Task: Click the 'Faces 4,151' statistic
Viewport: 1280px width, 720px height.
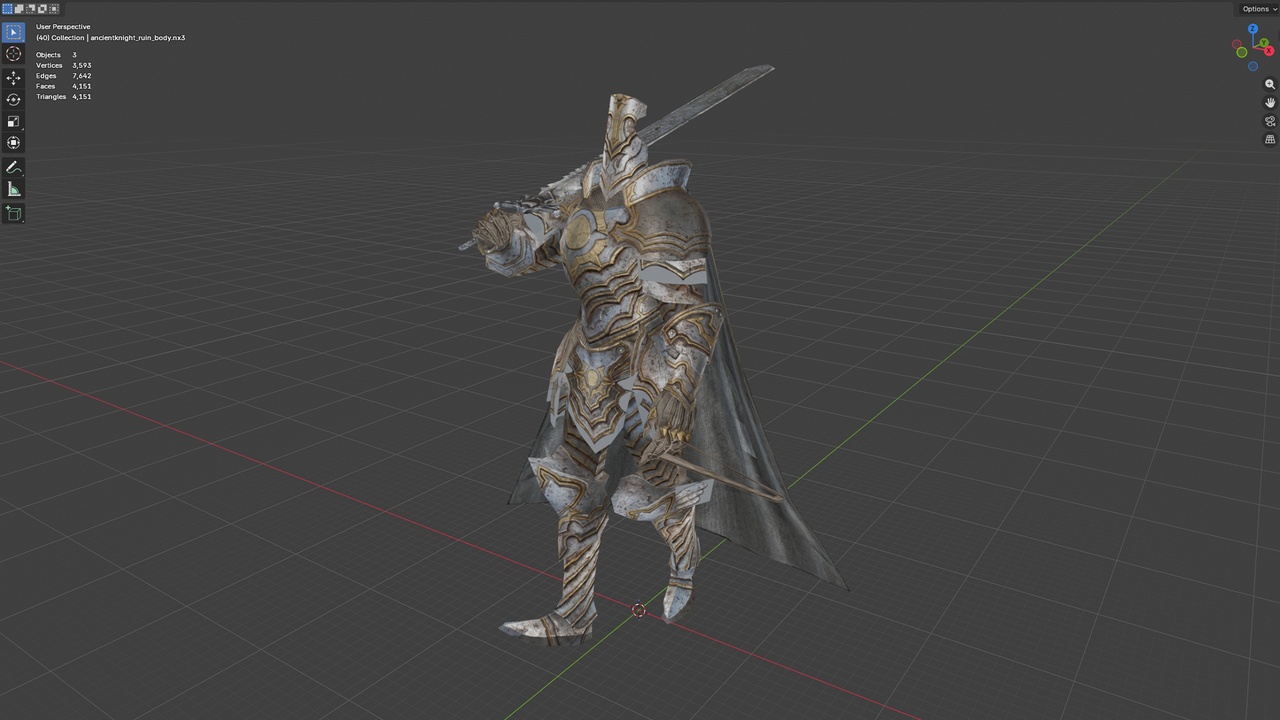Action: click(x=63, y=86)
